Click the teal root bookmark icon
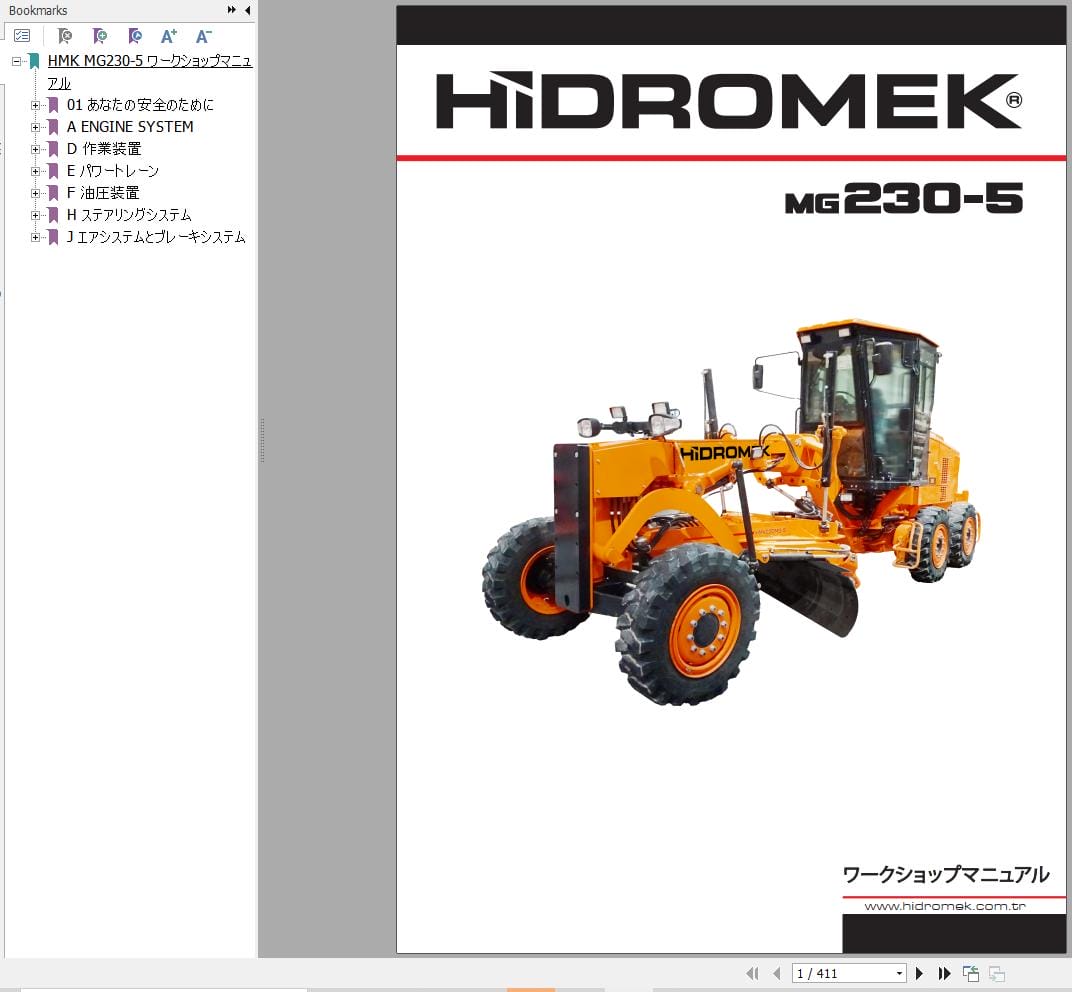The image size is (1072, 992). click(34, 61)
